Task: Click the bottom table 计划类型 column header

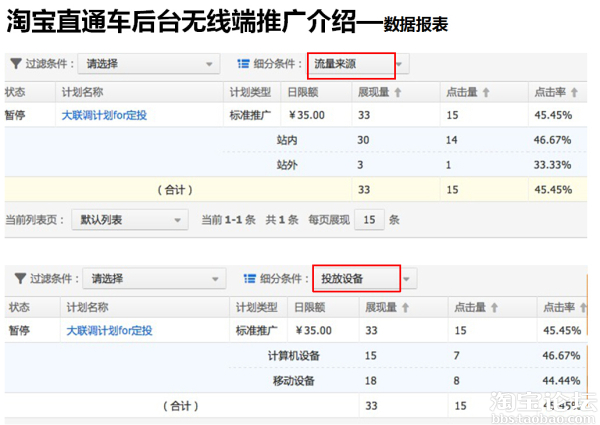Action: [x=257, y=307]
